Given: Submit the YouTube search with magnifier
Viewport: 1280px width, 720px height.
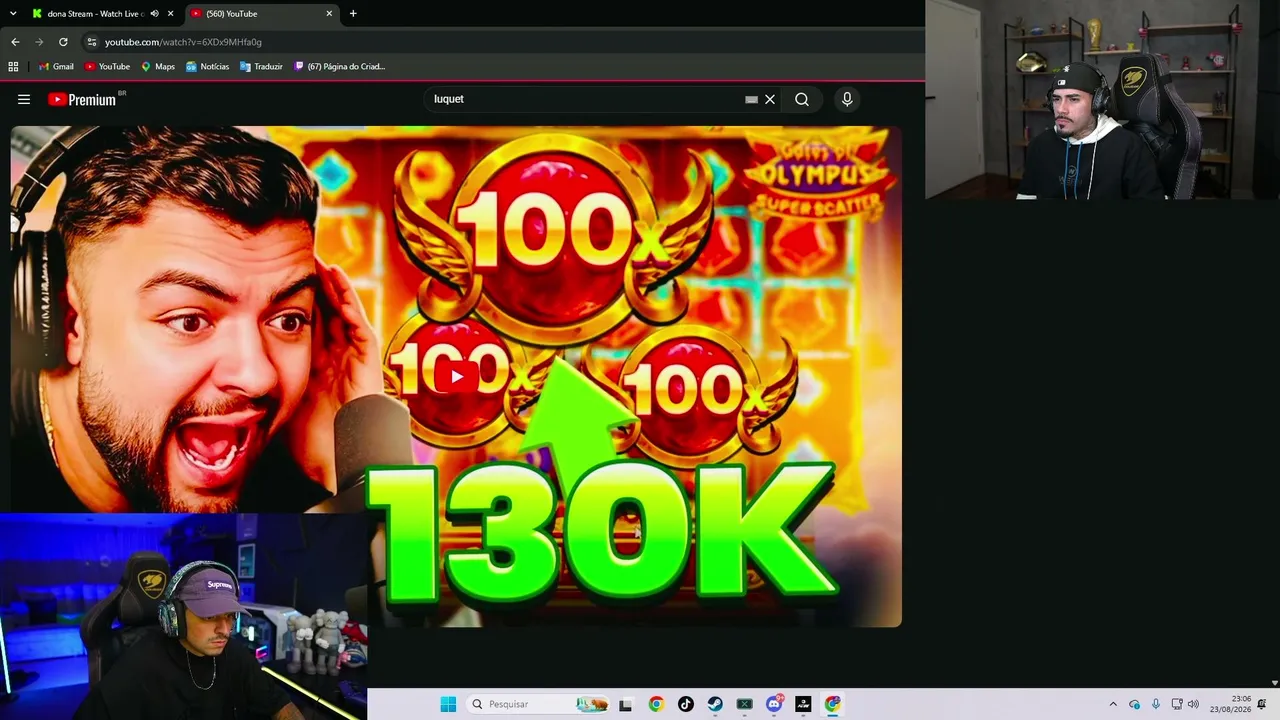Looking at the screenshot, I should click(x=802, y=99).
